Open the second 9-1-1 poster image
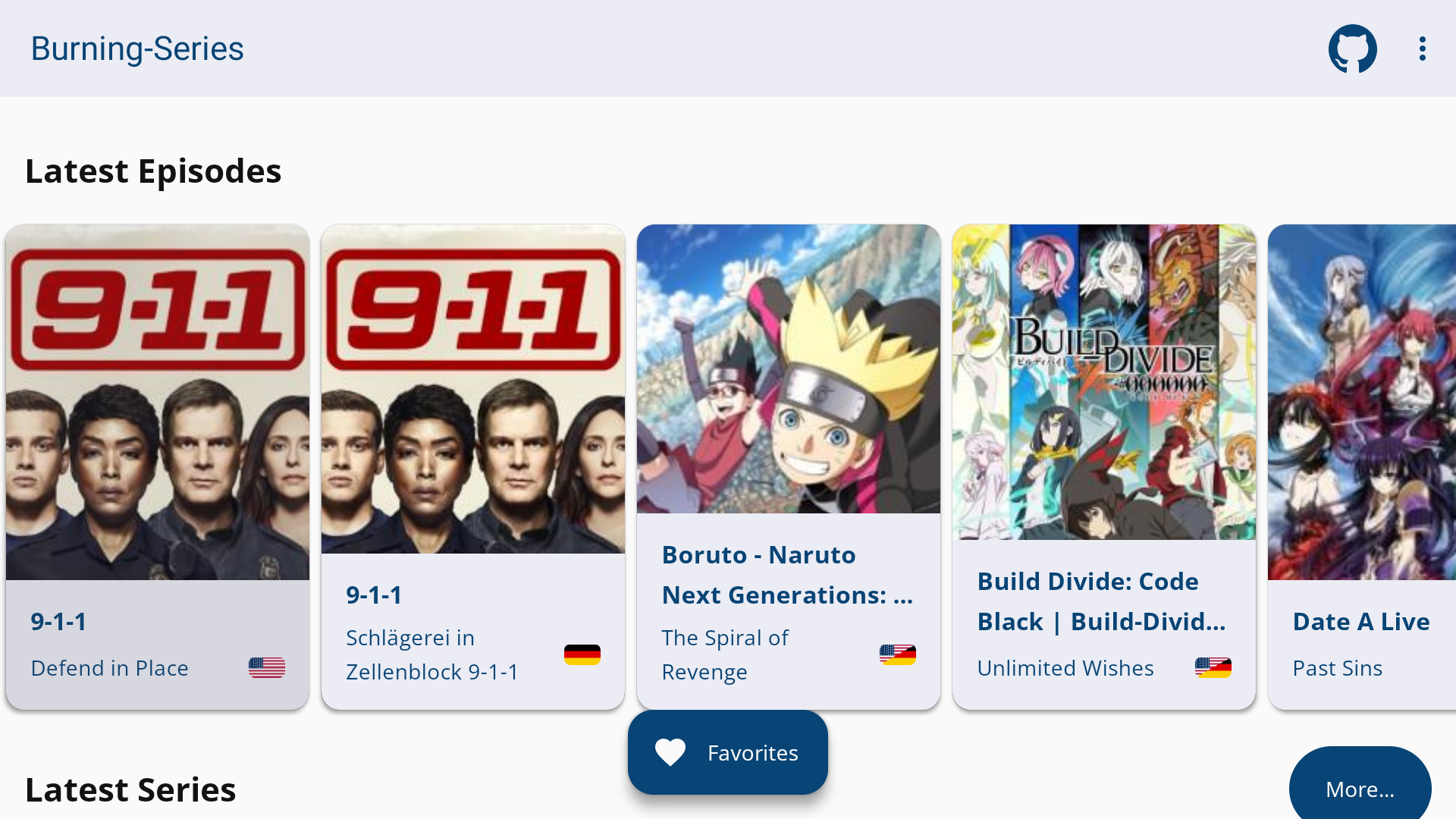 coord(473,388)
